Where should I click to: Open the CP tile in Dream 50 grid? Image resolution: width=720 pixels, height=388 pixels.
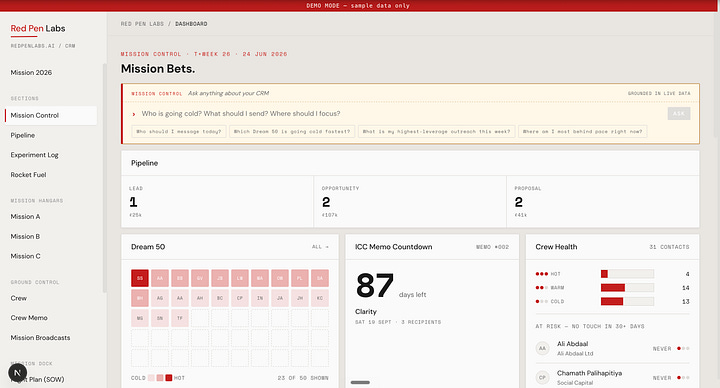[240, 298]
